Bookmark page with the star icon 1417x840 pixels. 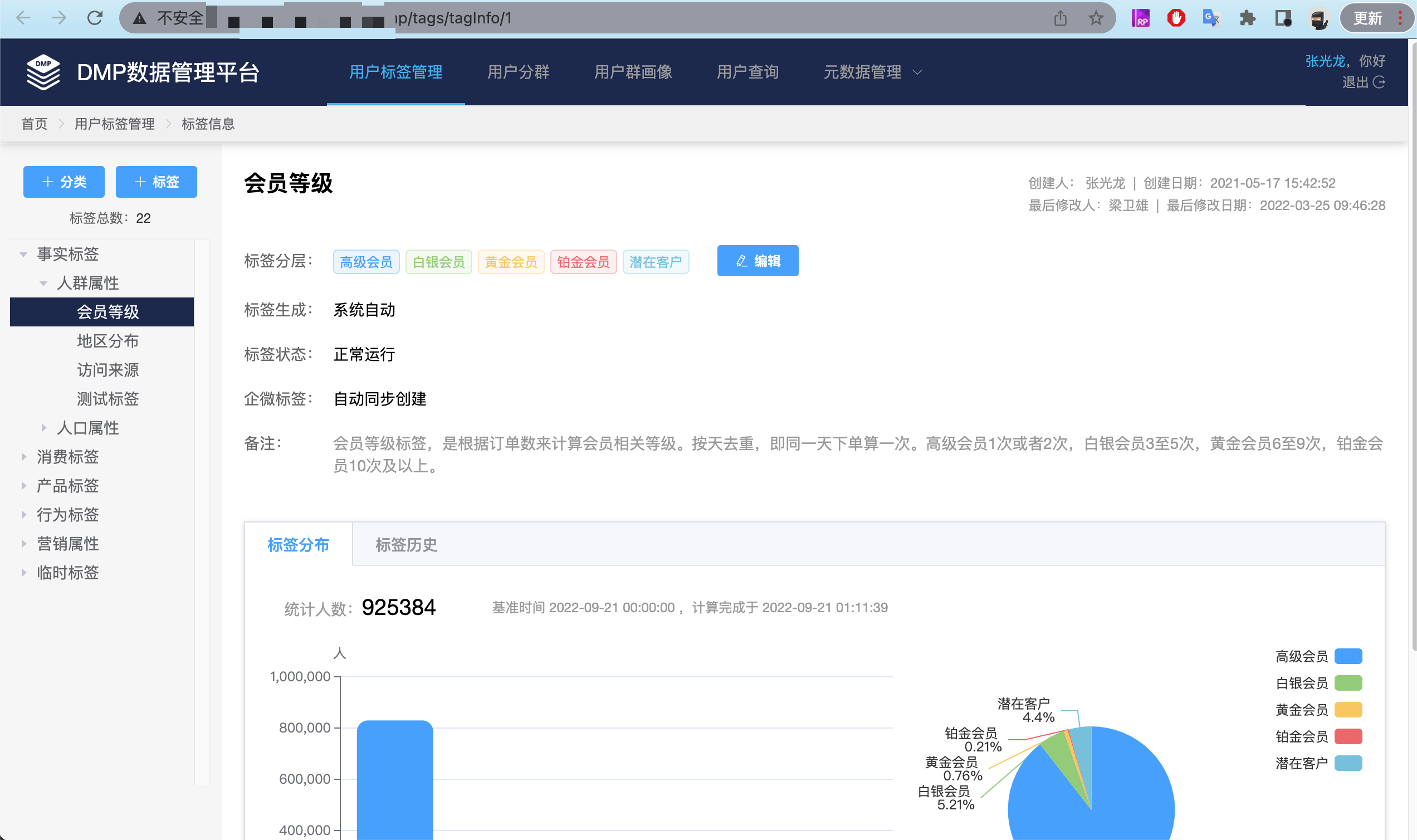pyautogui.click(x=1096, y=19)
